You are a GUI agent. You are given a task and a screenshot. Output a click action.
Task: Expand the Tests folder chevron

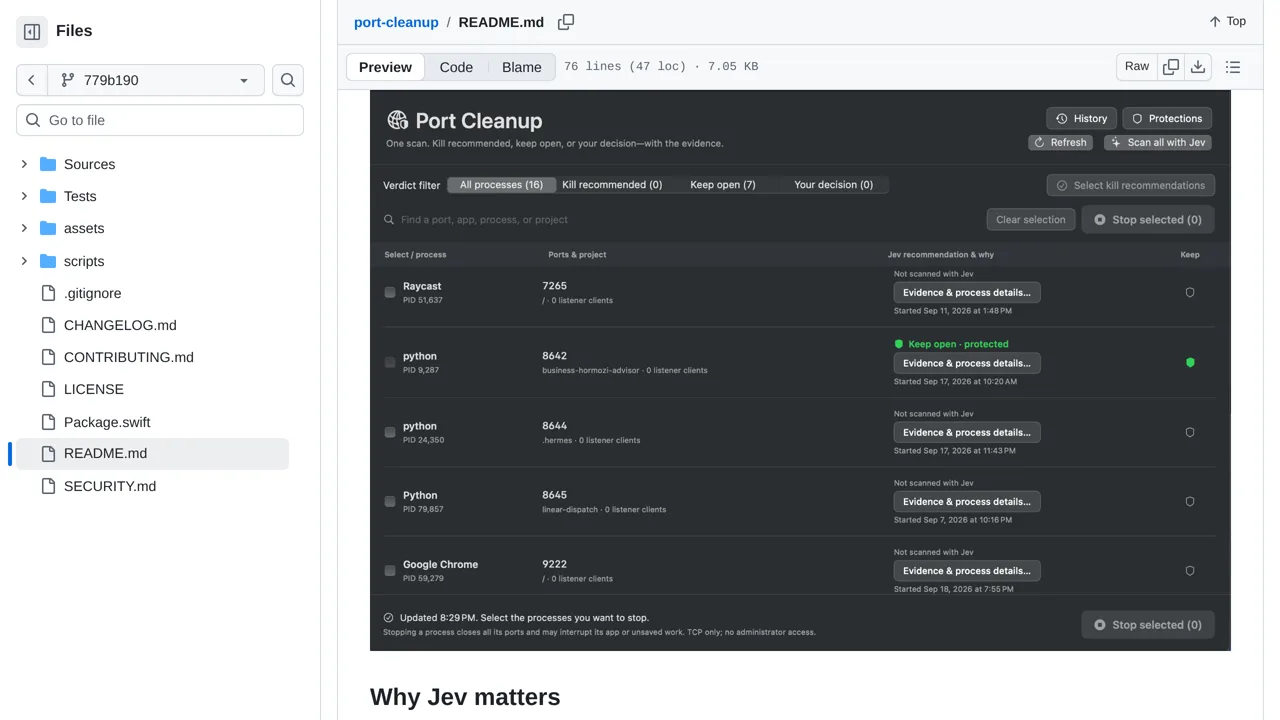(x=24, y=196)
